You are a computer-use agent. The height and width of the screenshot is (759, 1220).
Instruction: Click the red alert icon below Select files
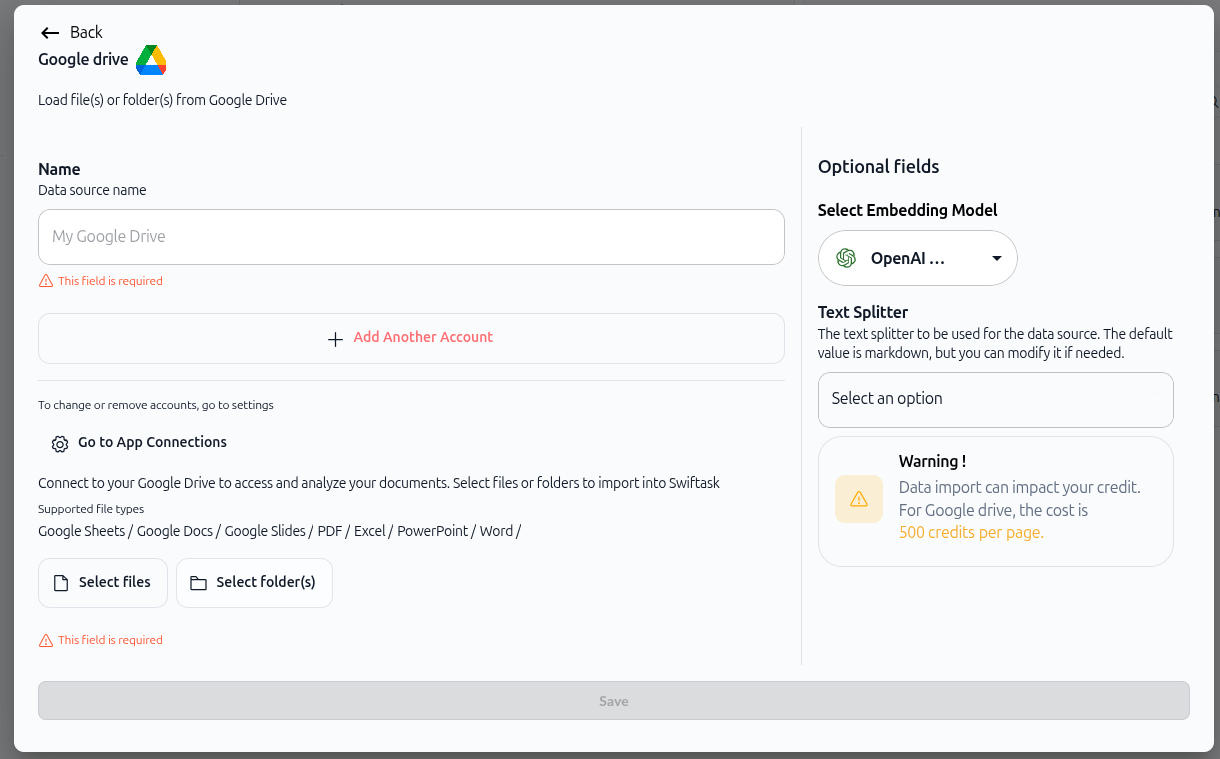[x=45, y=640]
